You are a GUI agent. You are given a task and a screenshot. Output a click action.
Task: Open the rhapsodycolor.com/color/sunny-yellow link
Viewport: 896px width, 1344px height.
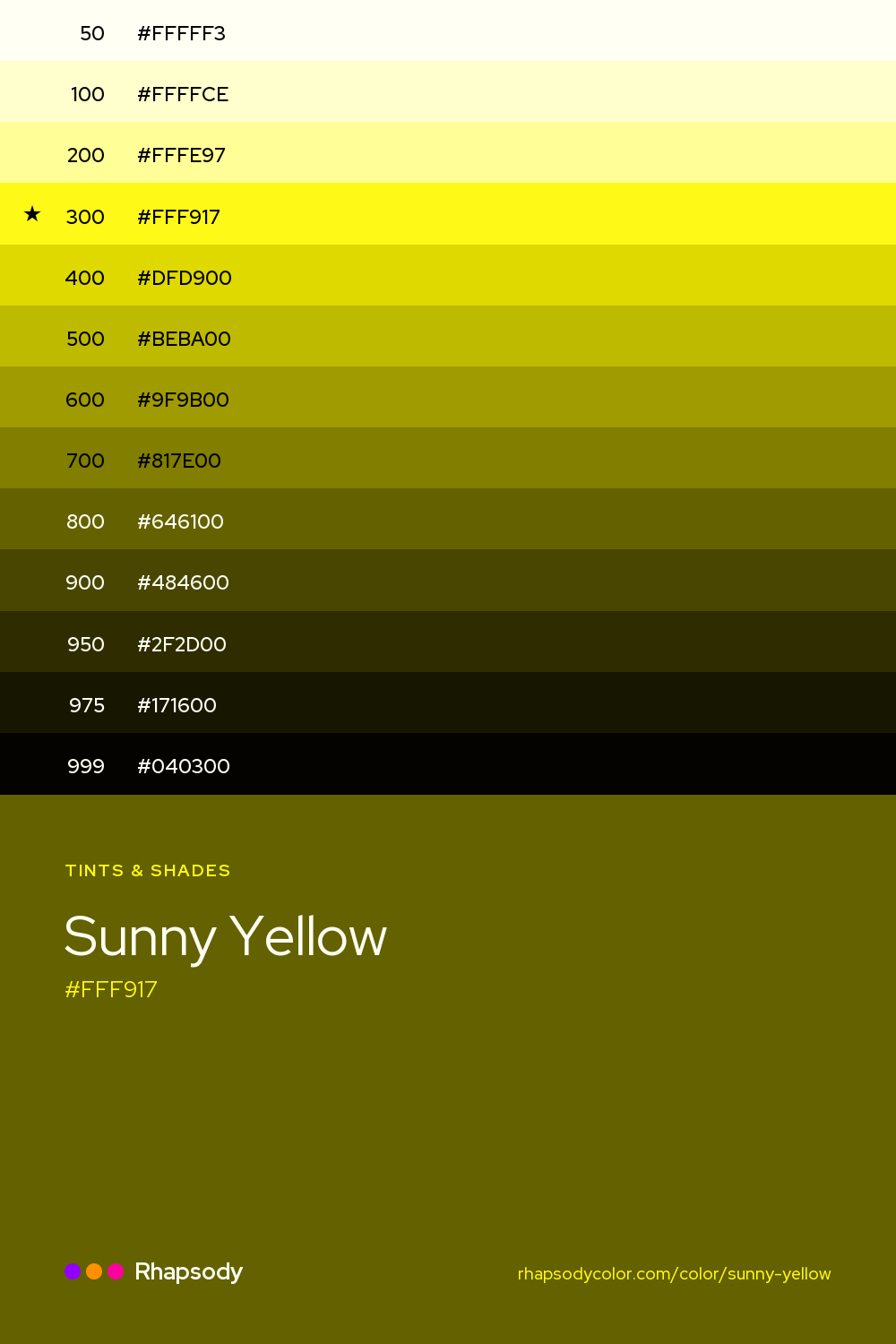[x=675, y=1273]
